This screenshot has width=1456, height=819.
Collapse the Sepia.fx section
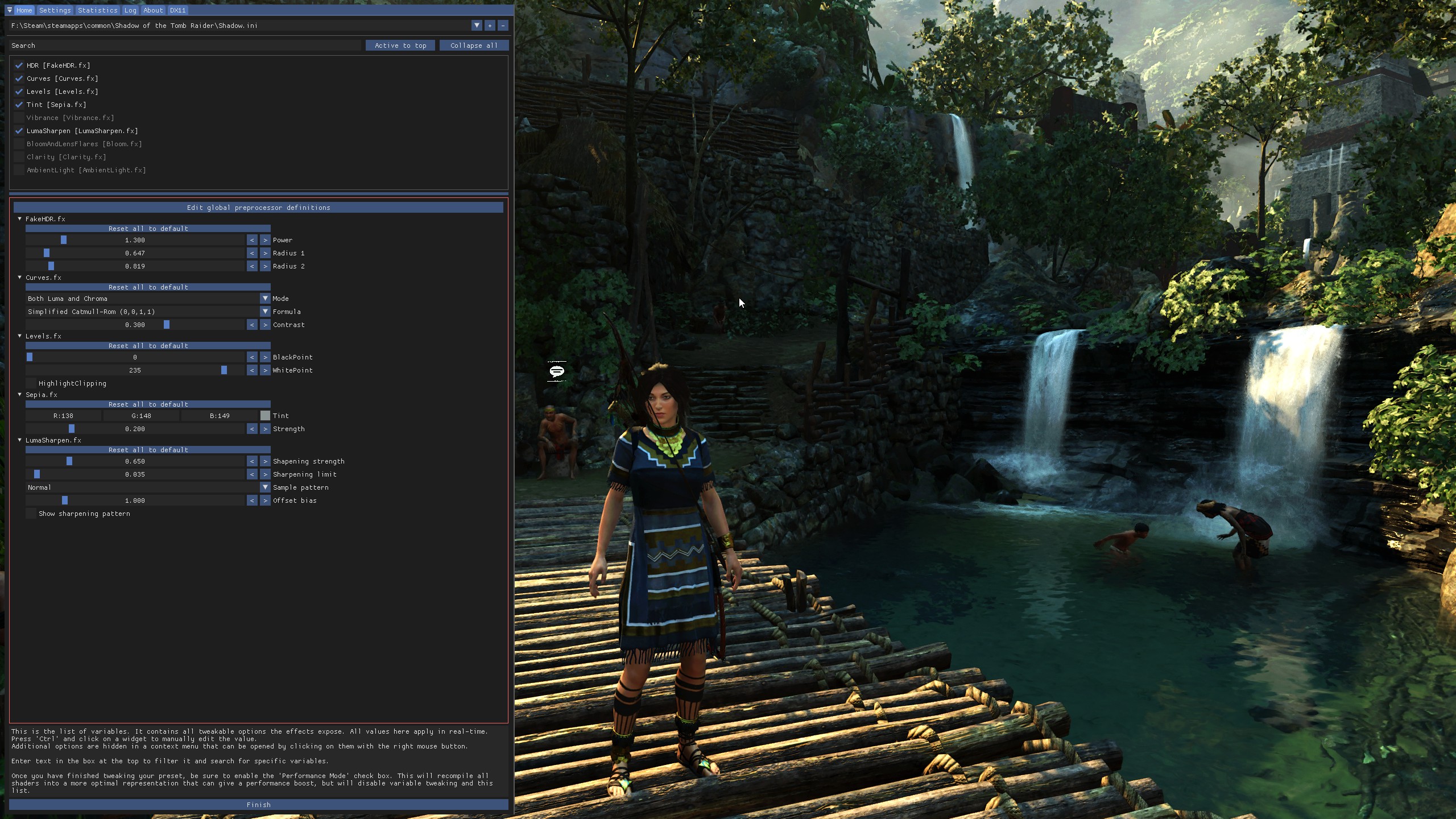pos(19,395)
